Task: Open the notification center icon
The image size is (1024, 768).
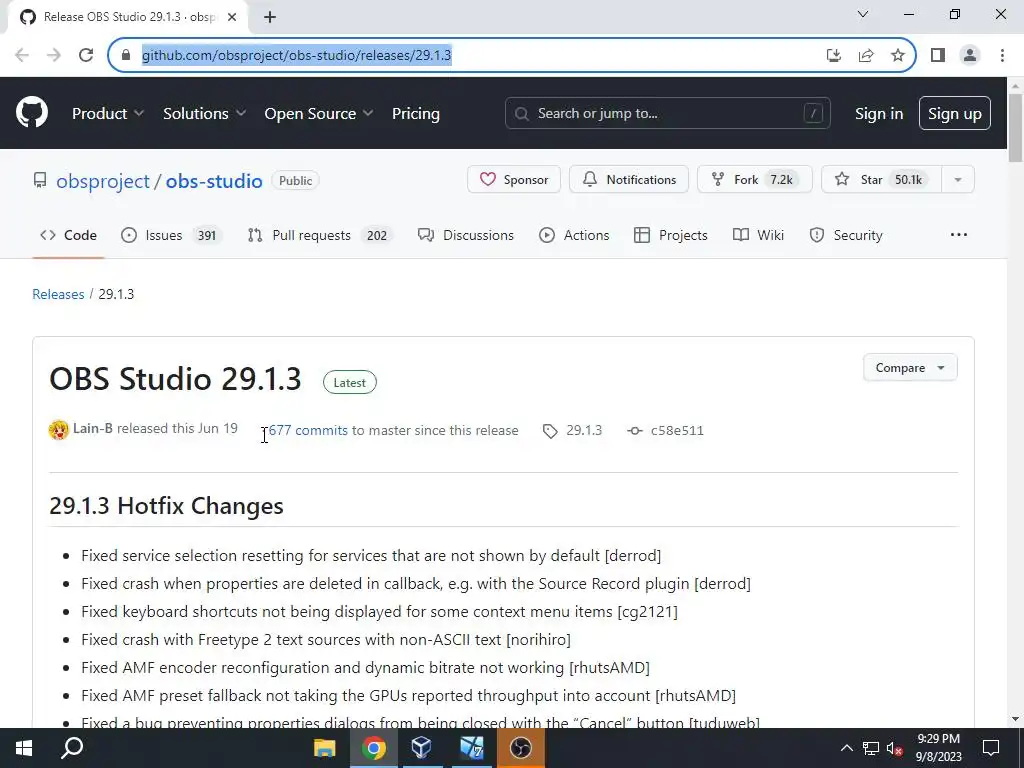Action: click(991, 748)
